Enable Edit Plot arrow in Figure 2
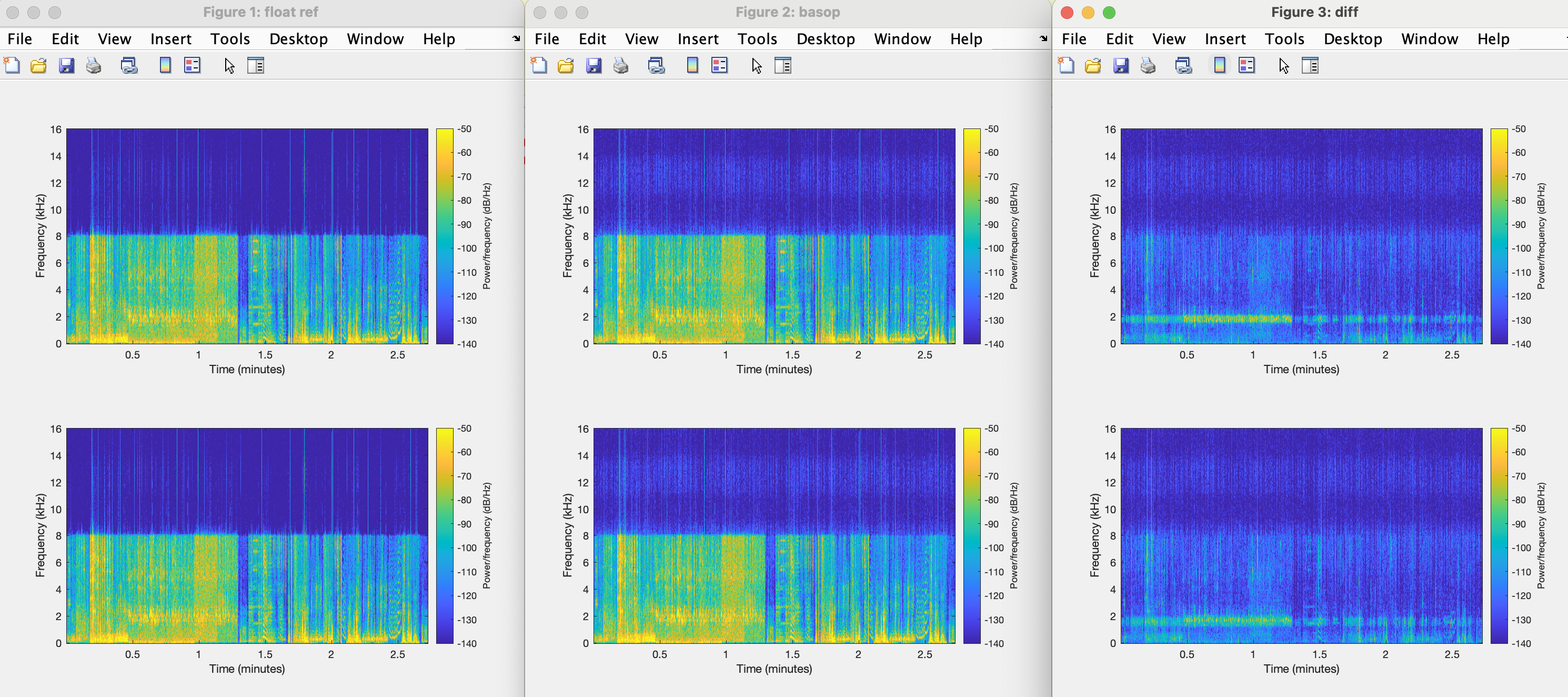 (x=756, y=65)
